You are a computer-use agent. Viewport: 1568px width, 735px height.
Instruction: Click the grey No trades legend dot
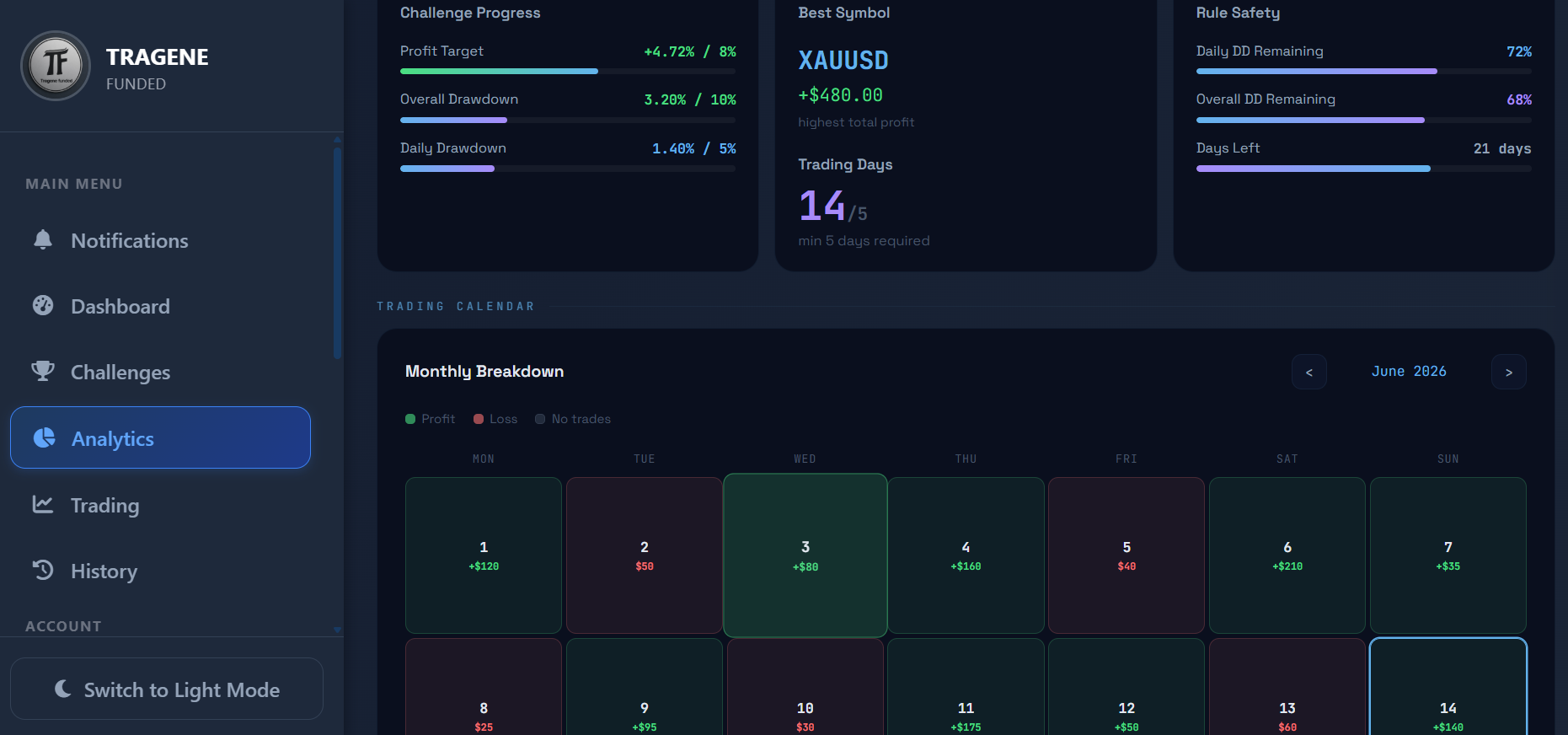point(540,419)
